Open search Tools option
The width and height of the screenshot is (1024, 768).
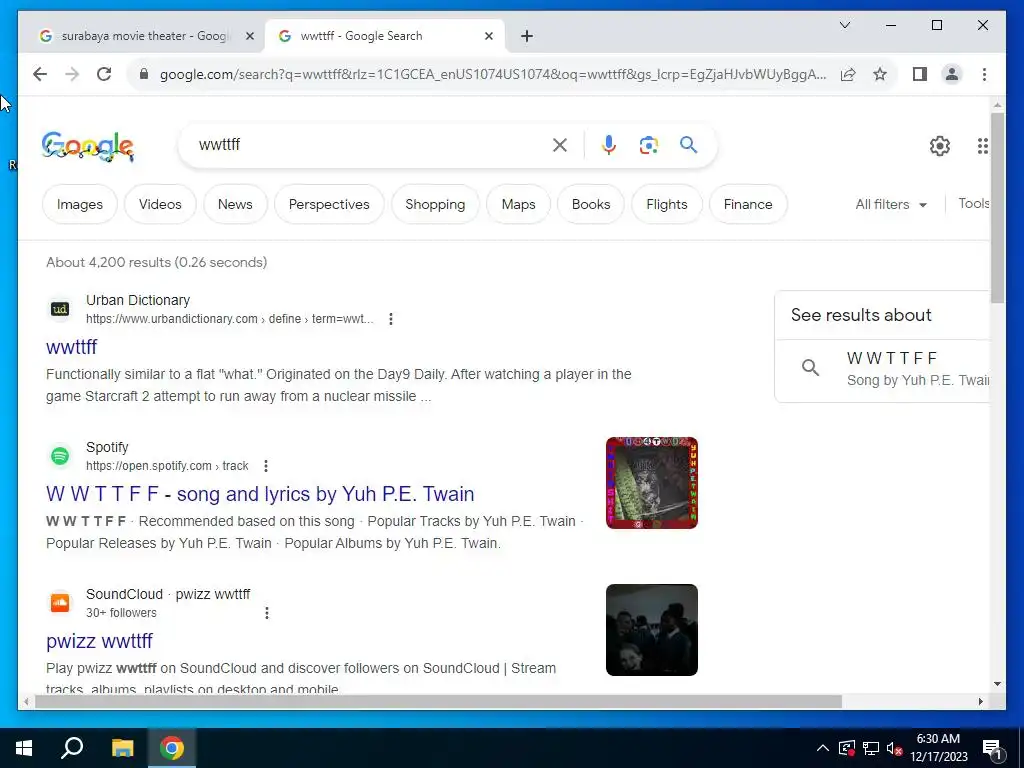(973, 204)
